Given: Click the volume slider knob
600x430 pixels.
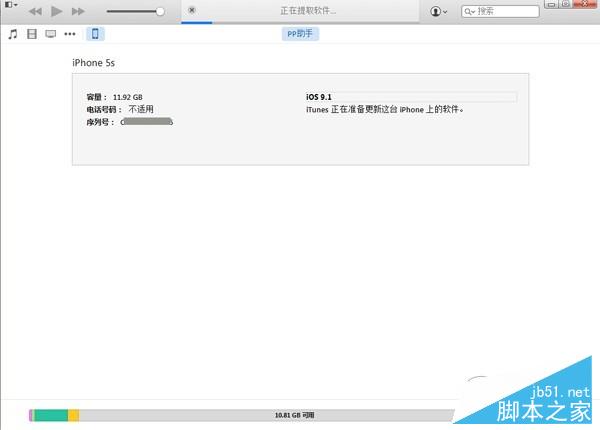Looking at the screenshot, I should tap(160, 11).
